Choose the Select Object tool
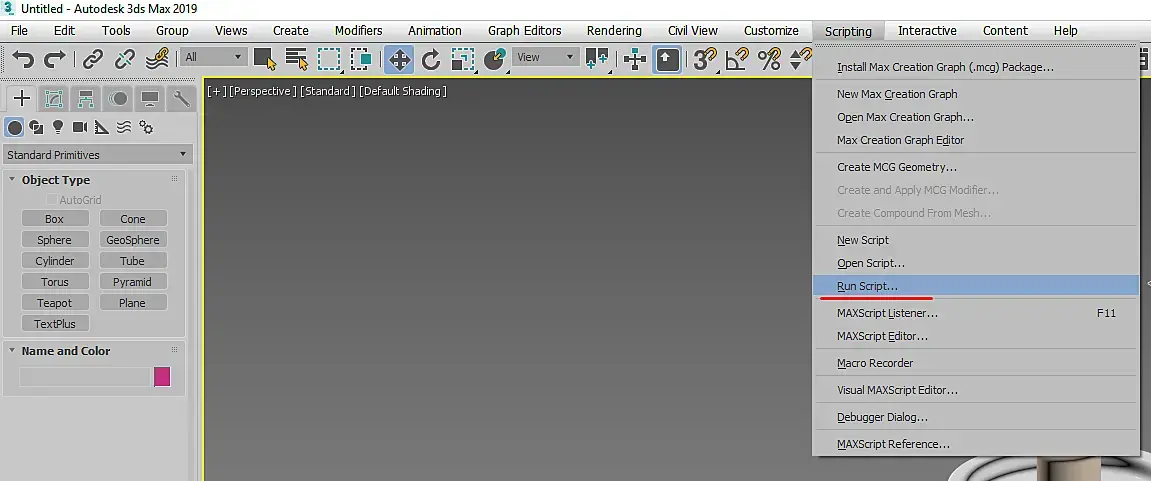The width and height of the screenshot is (1151, 481). click(265, 59)
